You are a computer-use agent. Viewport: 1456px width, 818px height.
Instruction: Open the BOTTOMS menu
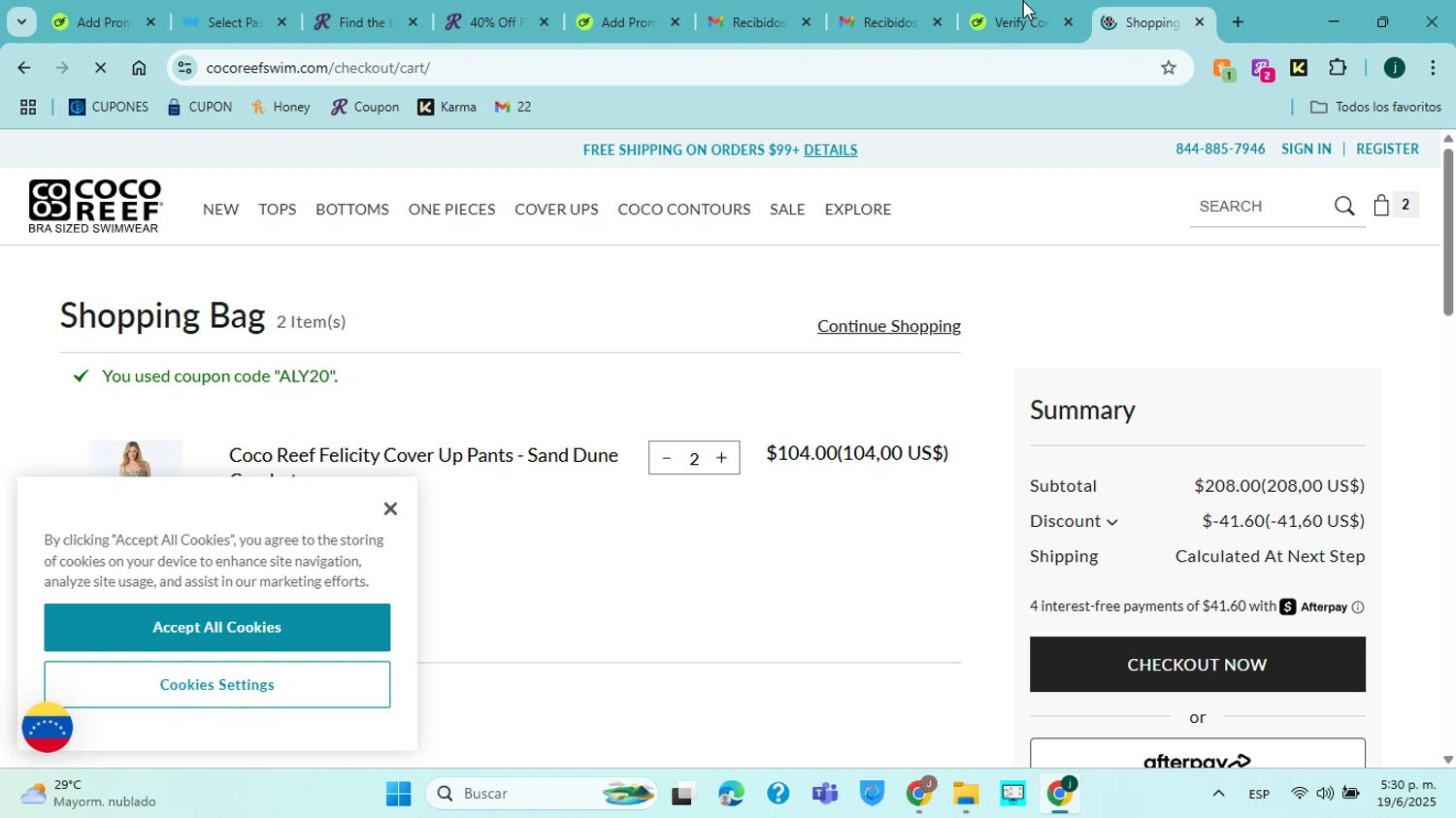pyautogui.click(x=352, y=210)
